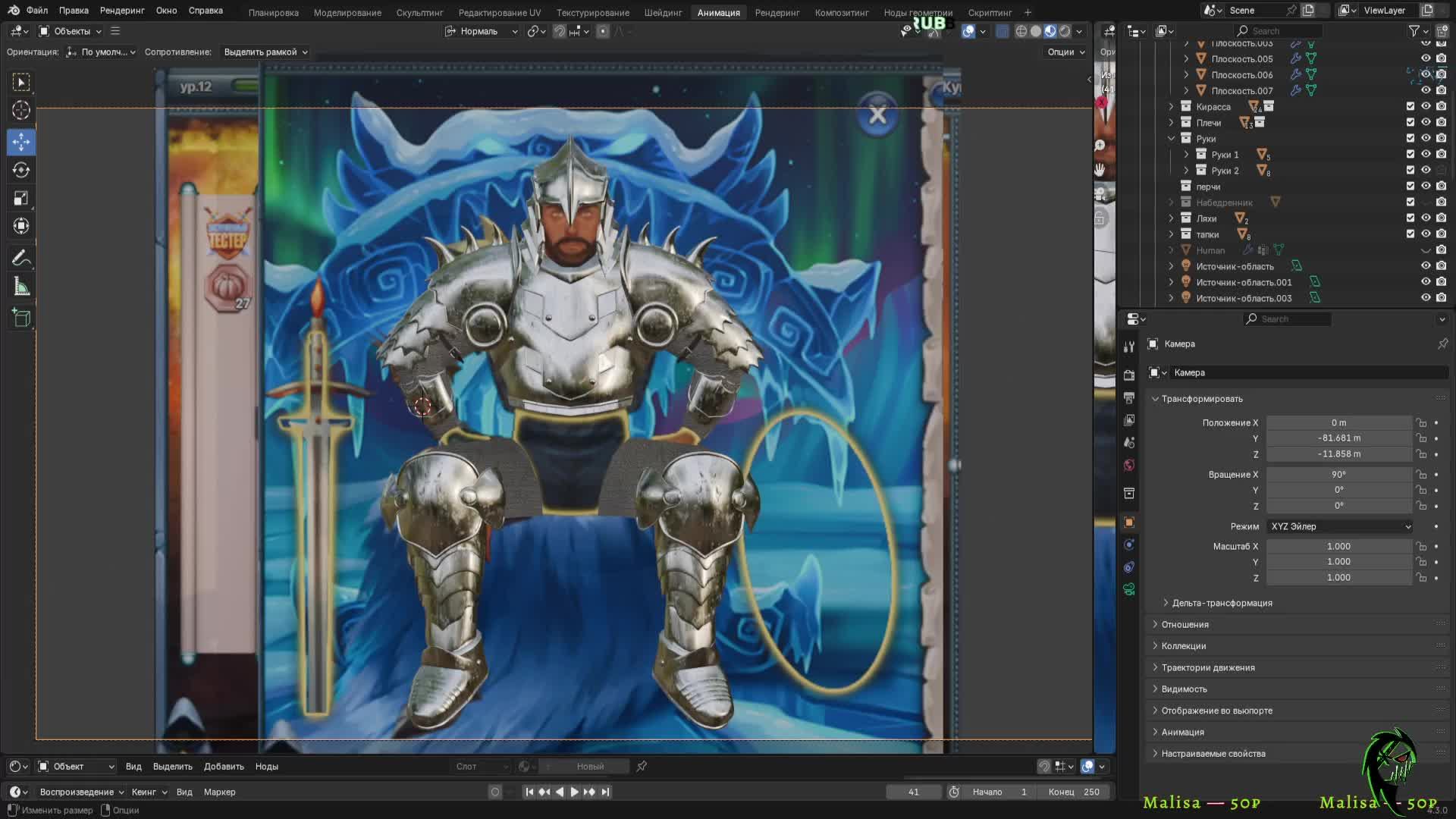Select the Move tool in toolbar
Viewport: 1456px width, 819px height.
[20, 141]
